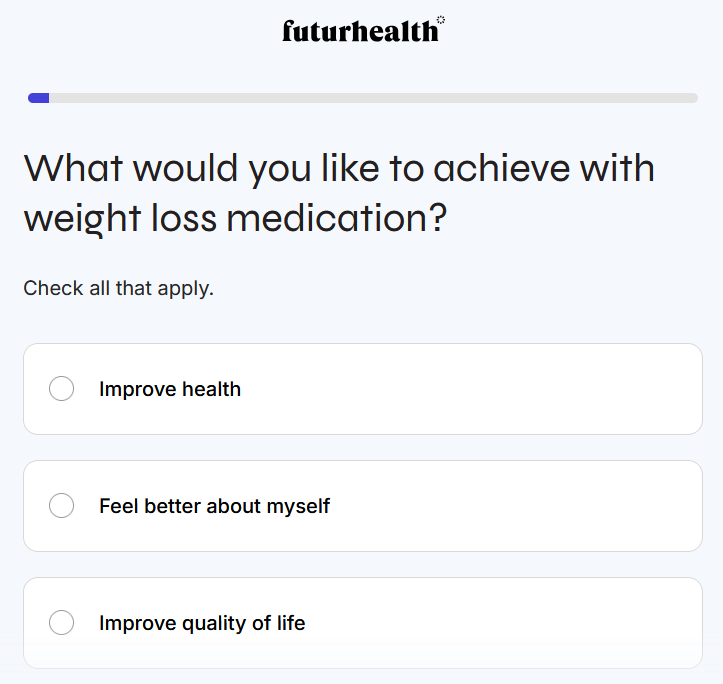This screenshot has width=723, height=684.
Task: Click the blue filled portion of progress bar
Action: pyautogui.click(x=39, y=98)
